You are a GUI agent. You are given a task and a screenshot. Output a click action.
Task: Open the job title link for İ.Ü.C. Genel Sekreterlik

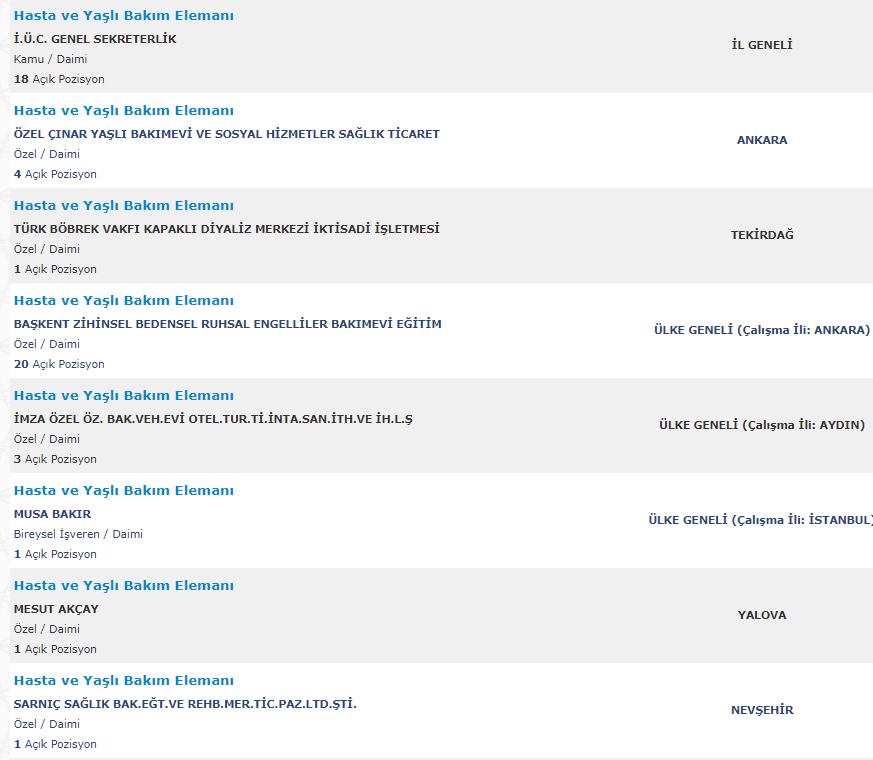click(x=124, y=16)
